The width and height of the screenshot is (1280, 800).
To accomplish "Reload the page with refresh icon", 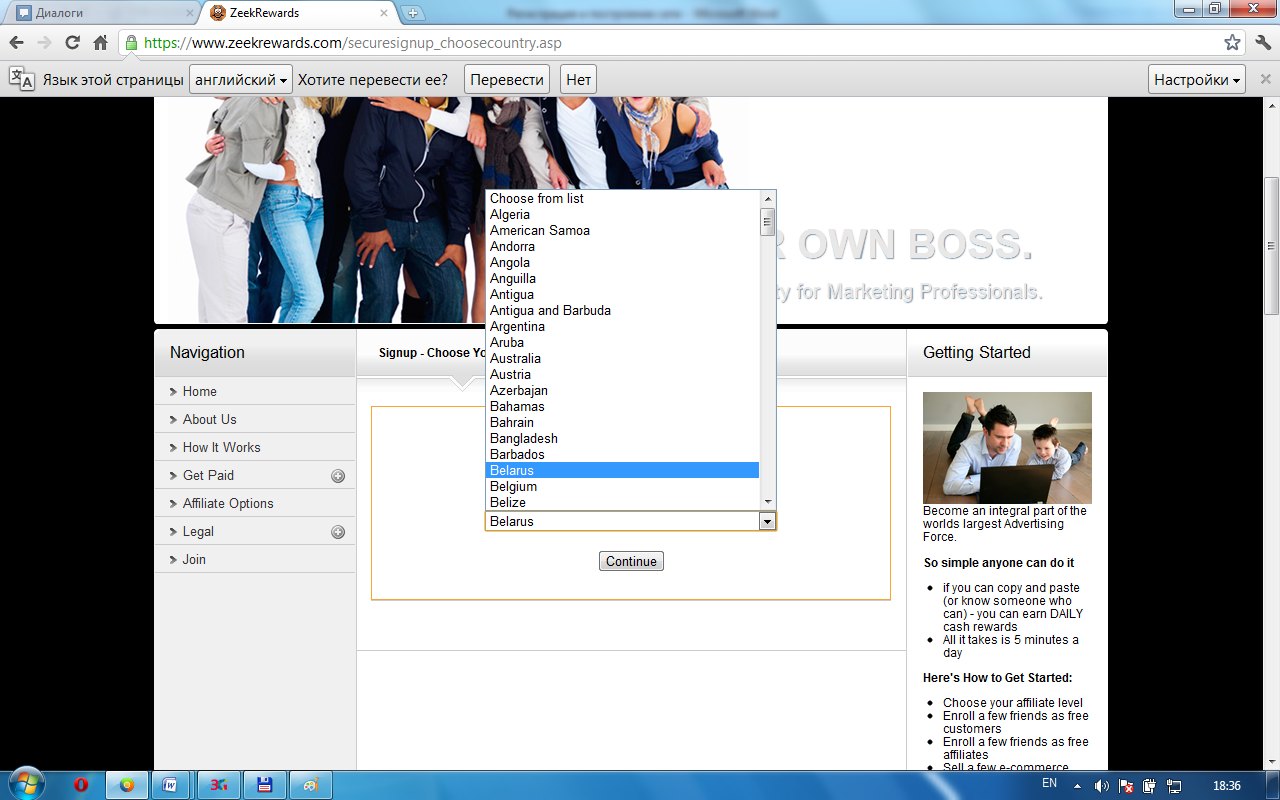I will (72, 43).
